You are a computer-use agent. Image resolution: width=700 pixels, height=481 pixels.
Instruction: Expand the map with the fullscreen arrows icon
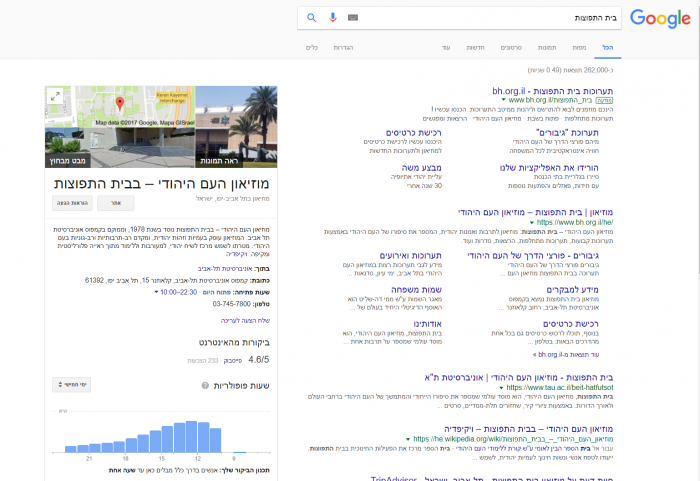(55, 96)
